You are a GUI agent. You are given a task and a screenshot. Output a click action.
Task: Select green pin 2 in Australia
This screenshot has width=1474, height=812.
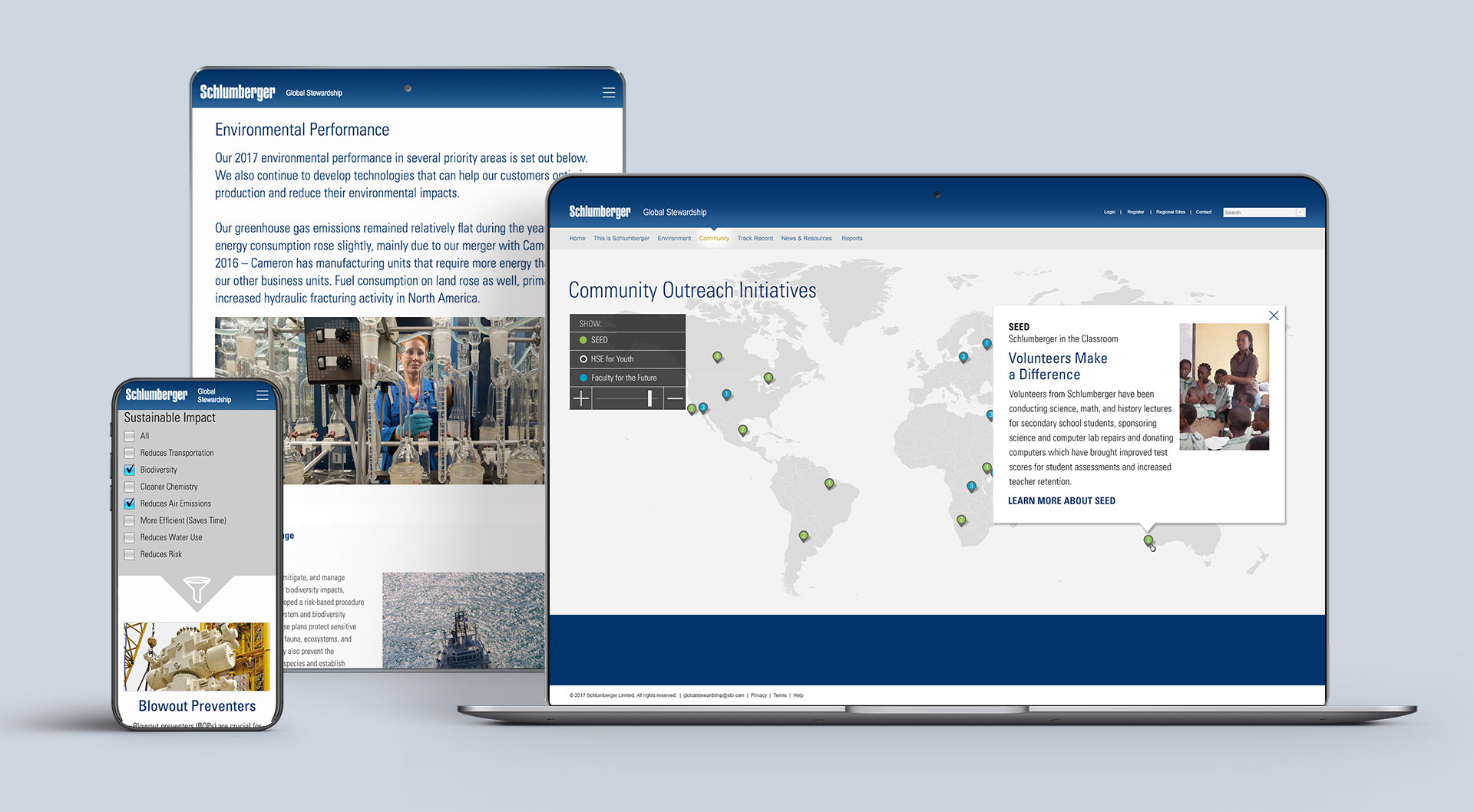pyautogui.click(x=1148, y=540)
